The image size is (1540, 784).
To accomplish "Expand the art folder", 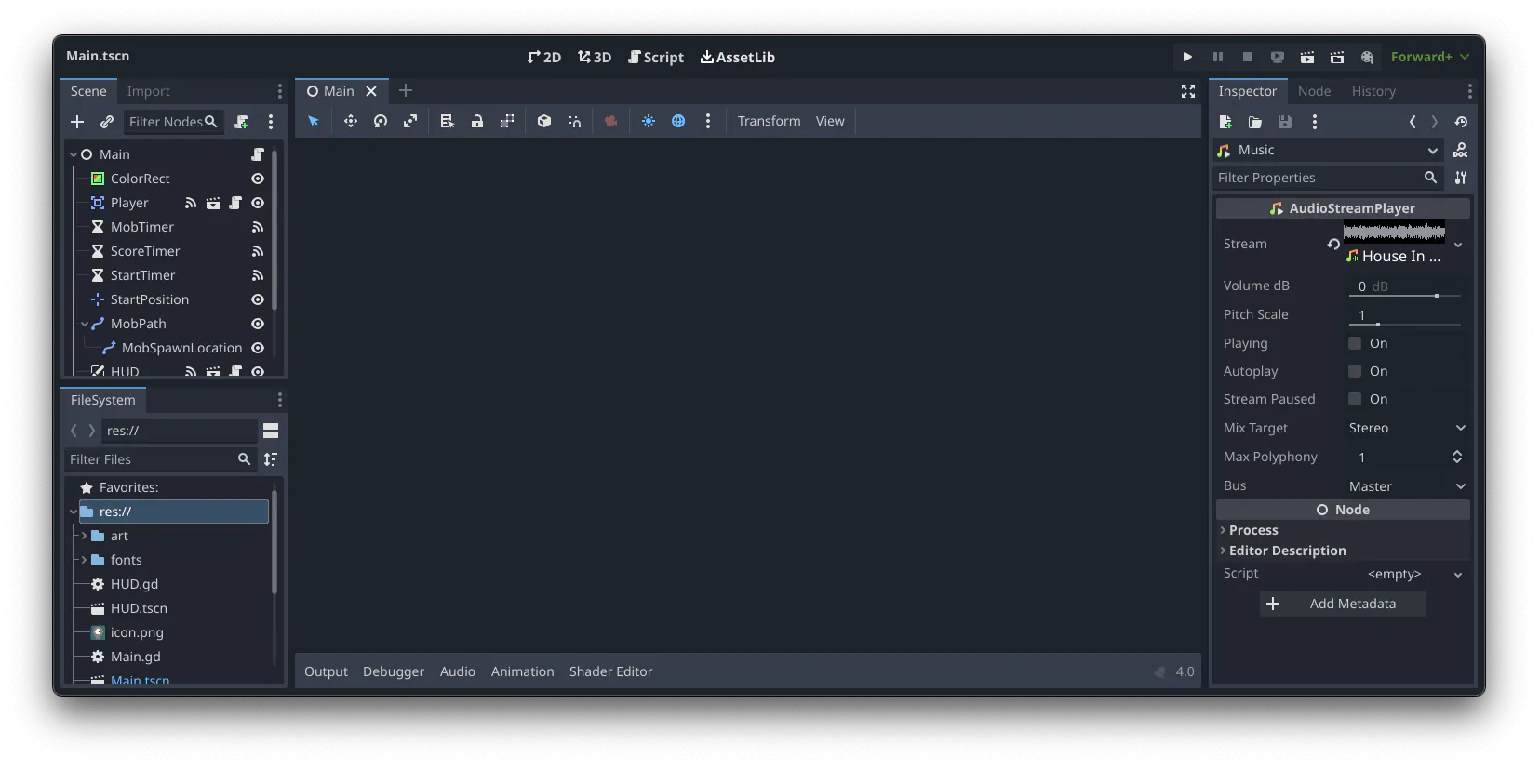I will click(85, 536).
